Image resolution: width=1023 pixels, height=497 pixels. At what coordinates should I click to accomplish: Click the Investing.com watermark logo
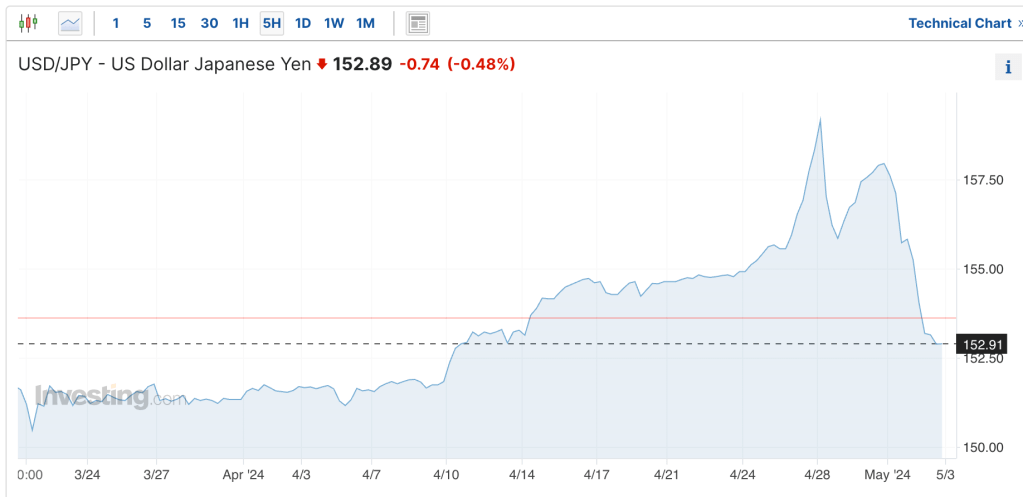(x=108, y=396)
